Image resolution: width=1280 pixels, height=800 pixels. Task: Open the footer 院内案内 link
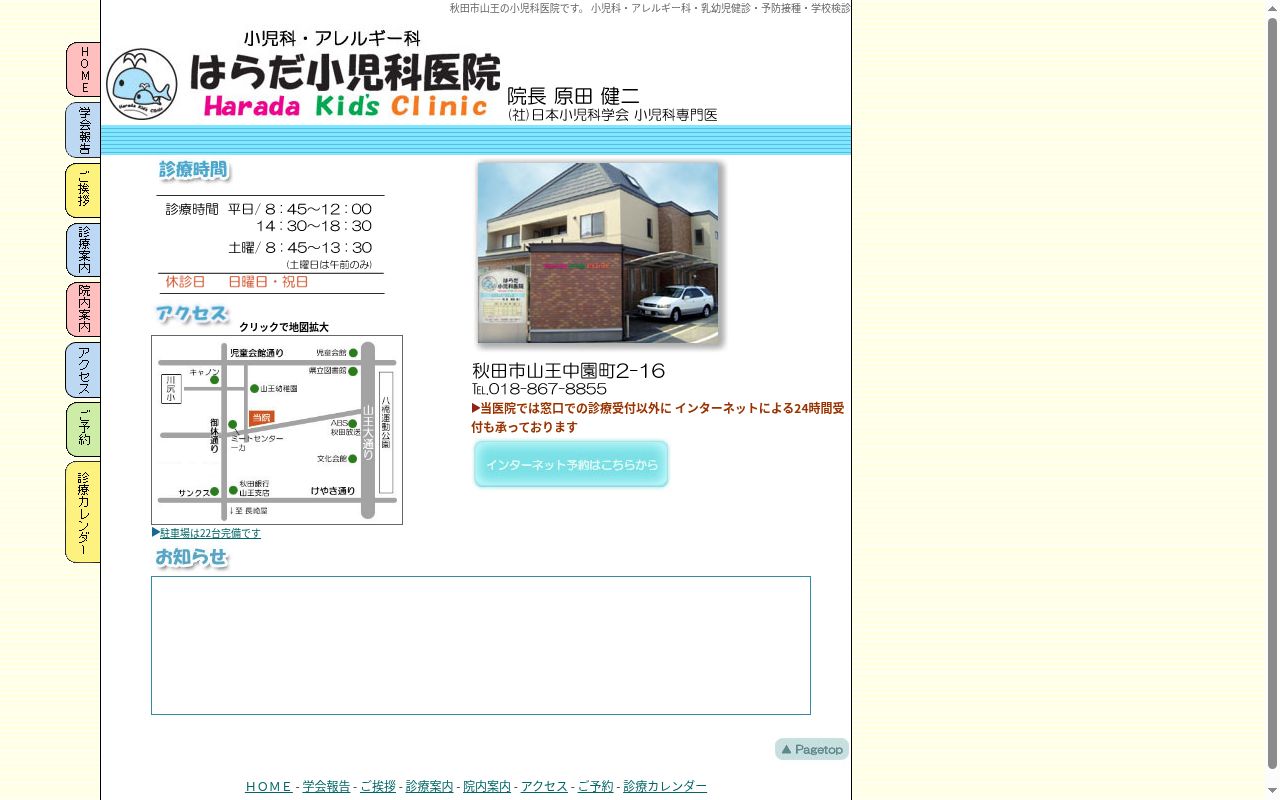pos(487,787)
